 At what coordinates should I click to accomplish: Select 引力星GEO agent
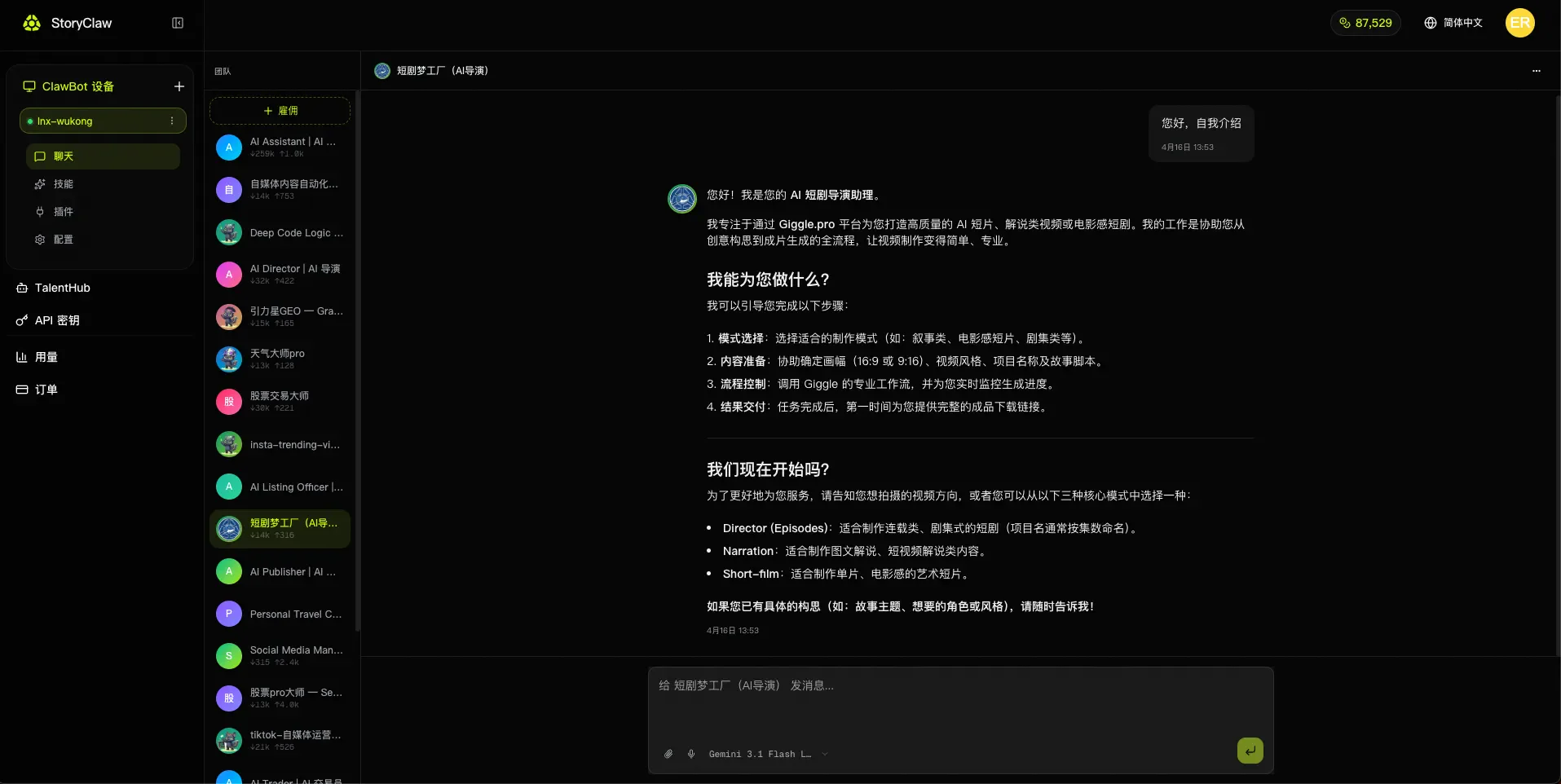[x=280, y=317]
